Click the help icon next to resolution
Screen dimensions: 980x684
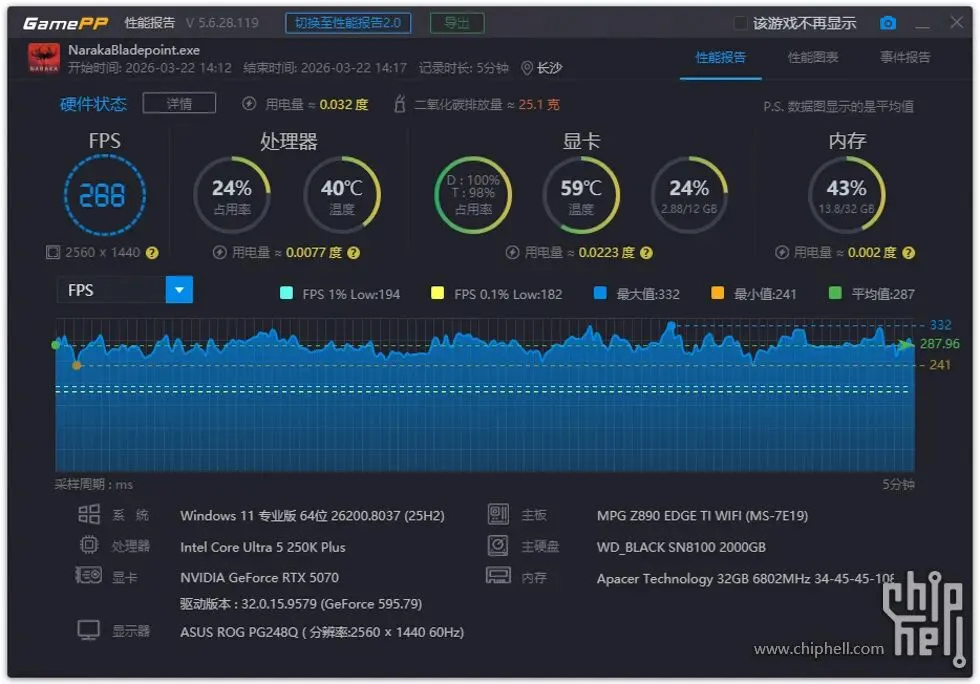click(x=152, y=253)
